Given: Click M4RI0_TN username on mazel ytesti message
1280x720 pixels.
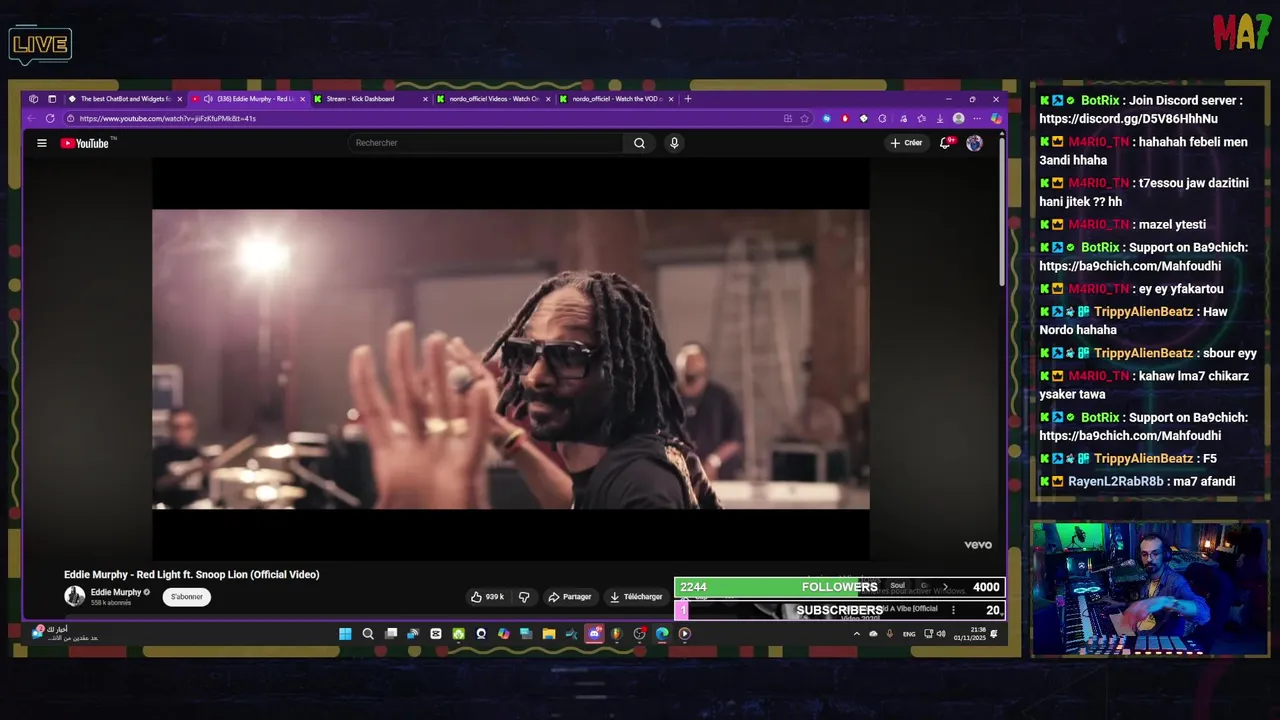Looking at the screenshot, I should (x=1098, y=225).
